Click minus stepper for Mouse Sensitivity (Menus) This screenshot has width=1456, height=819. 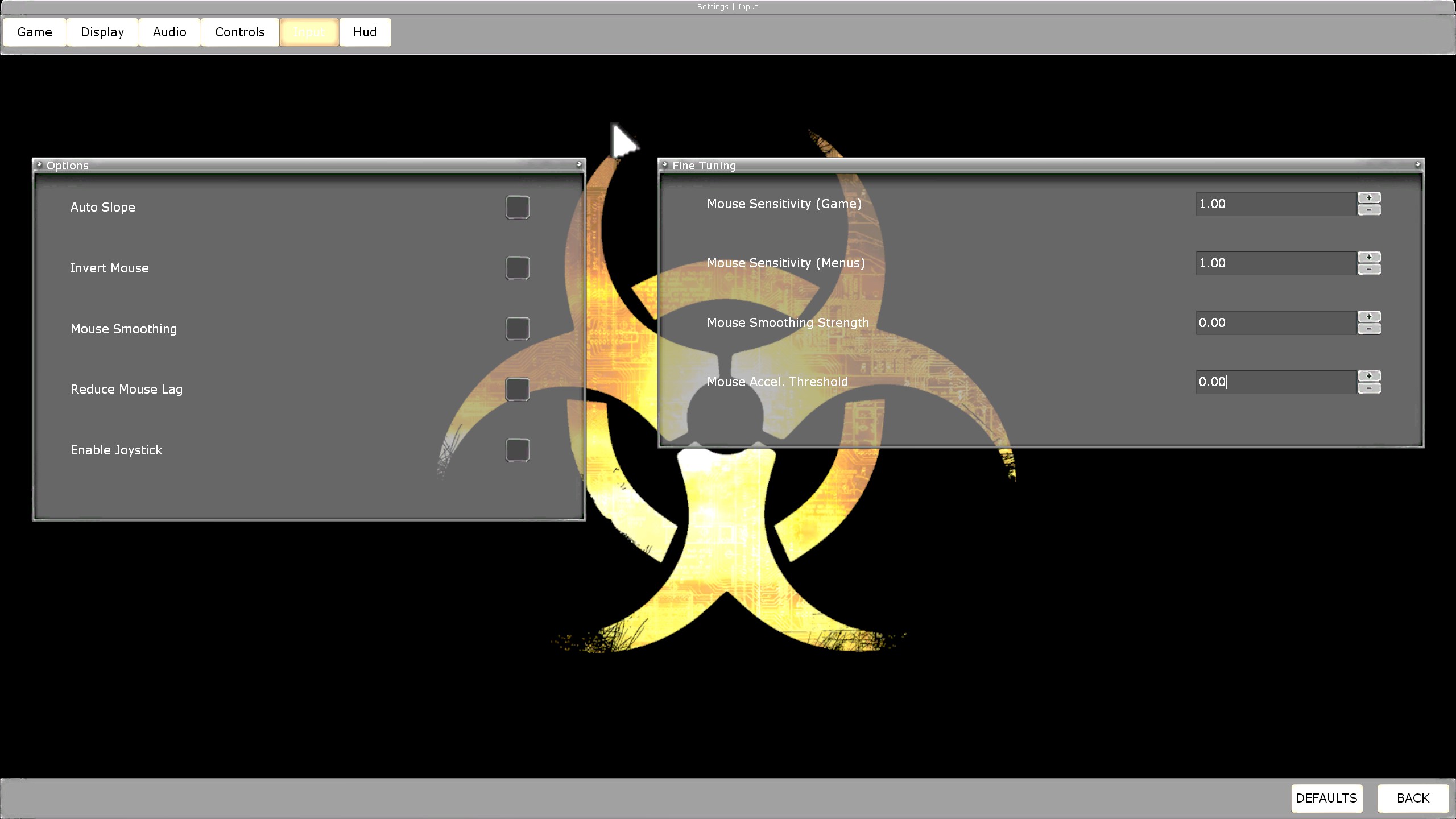pyautogui.click(x=1369, y=270)
